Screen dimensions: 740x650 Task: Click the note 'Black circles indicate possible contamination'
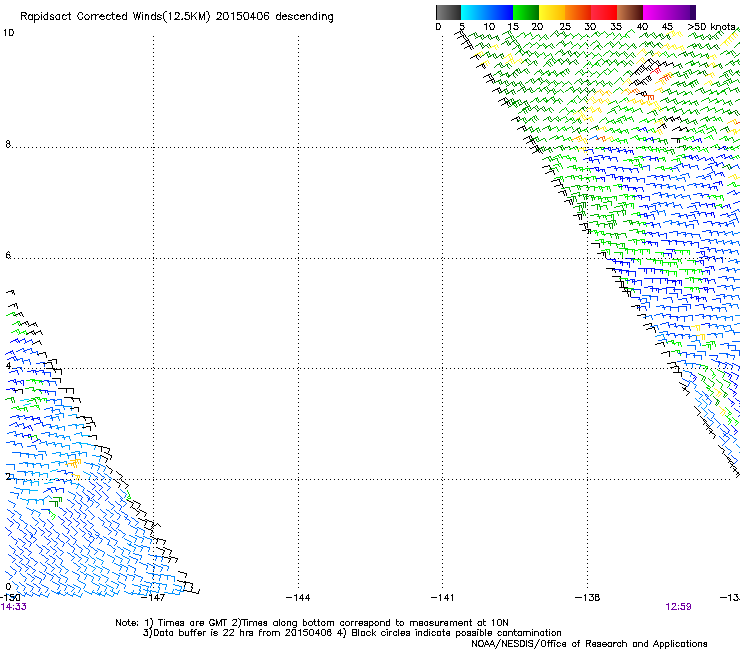point(456,633)
